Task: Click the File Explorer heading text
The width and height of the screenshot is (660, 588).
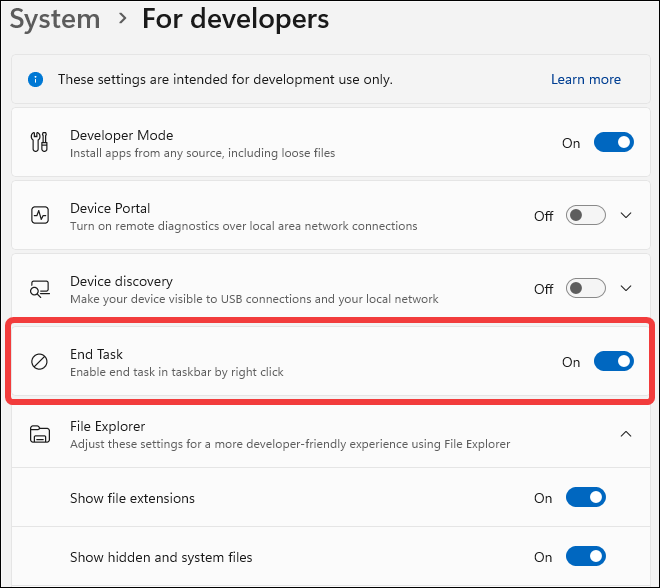Action: [x=107, y=426]
